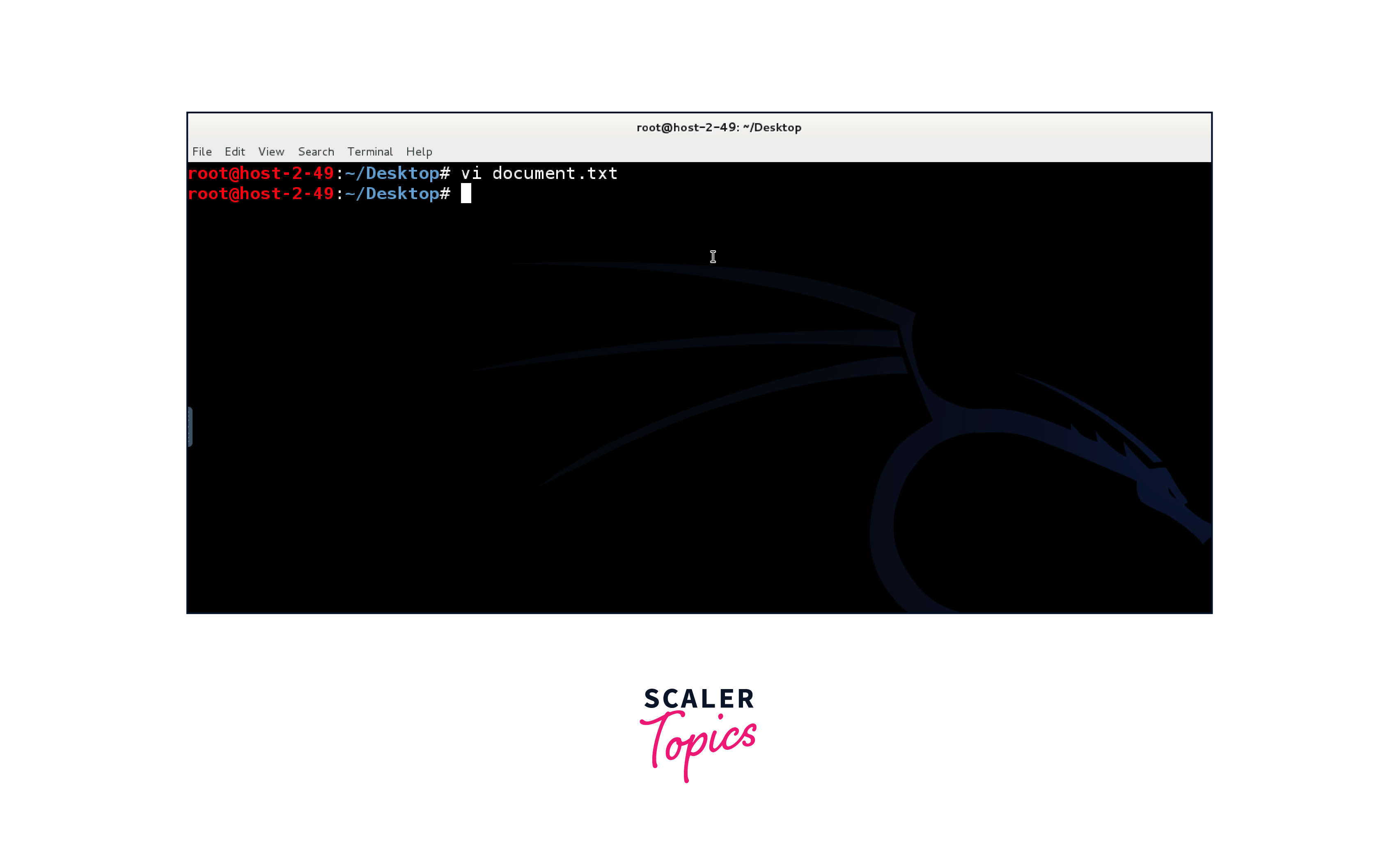Image resolution: width=1399 pixels, height=868 pixels.
Task: Click the 'vi' command text
Action: pos(471,173)
